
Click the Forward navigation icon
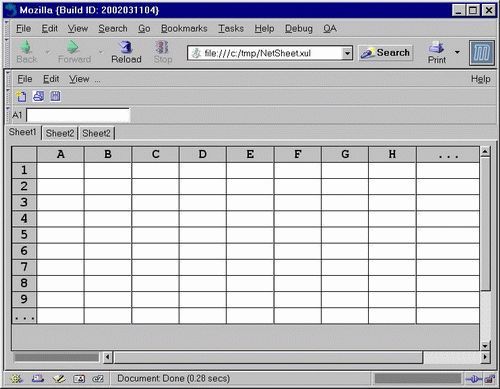pyautogui.click(x=73, y=47)
